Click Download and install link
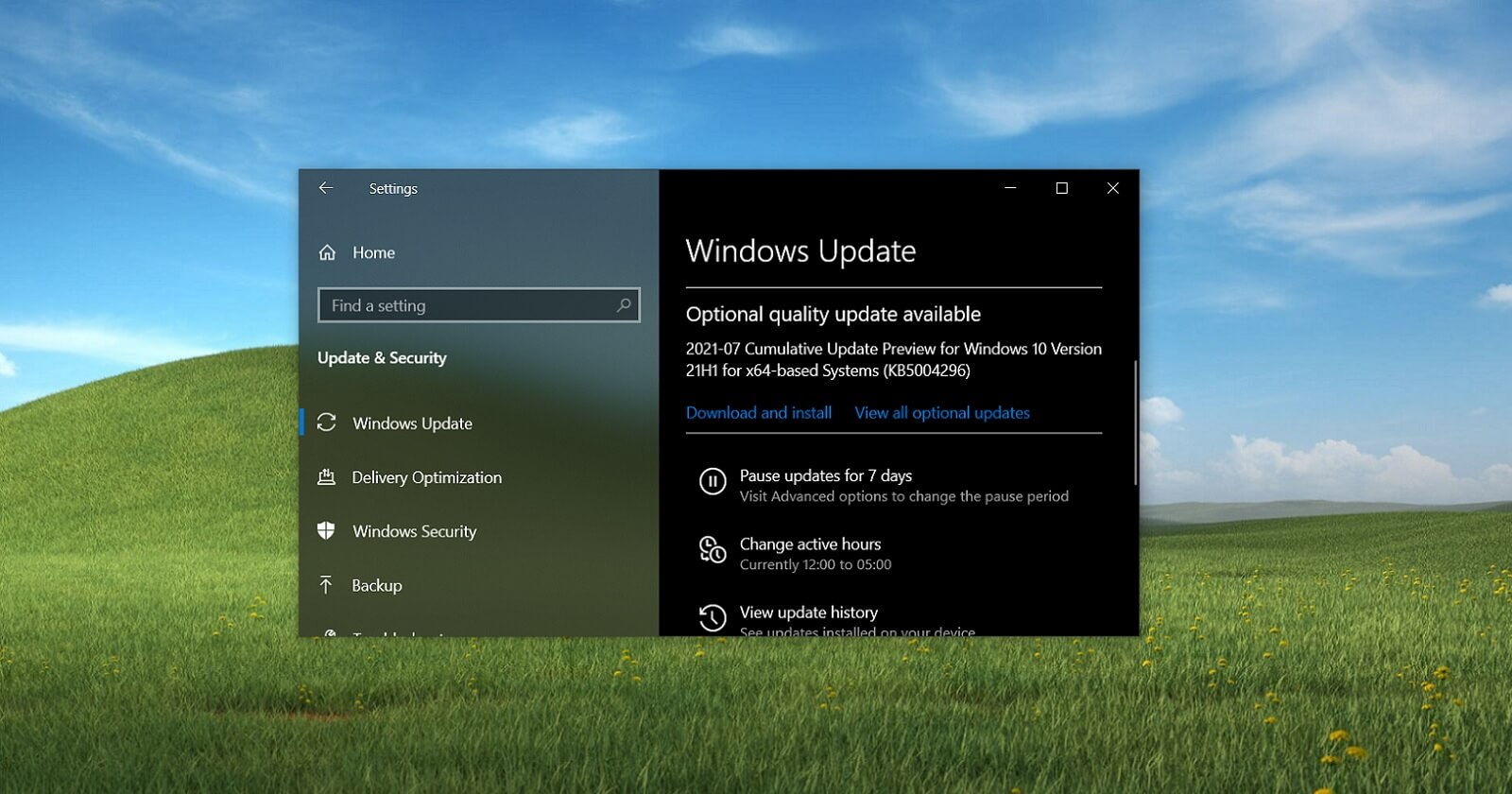Viewport: 1512px width, 794px height. point(759,413)
